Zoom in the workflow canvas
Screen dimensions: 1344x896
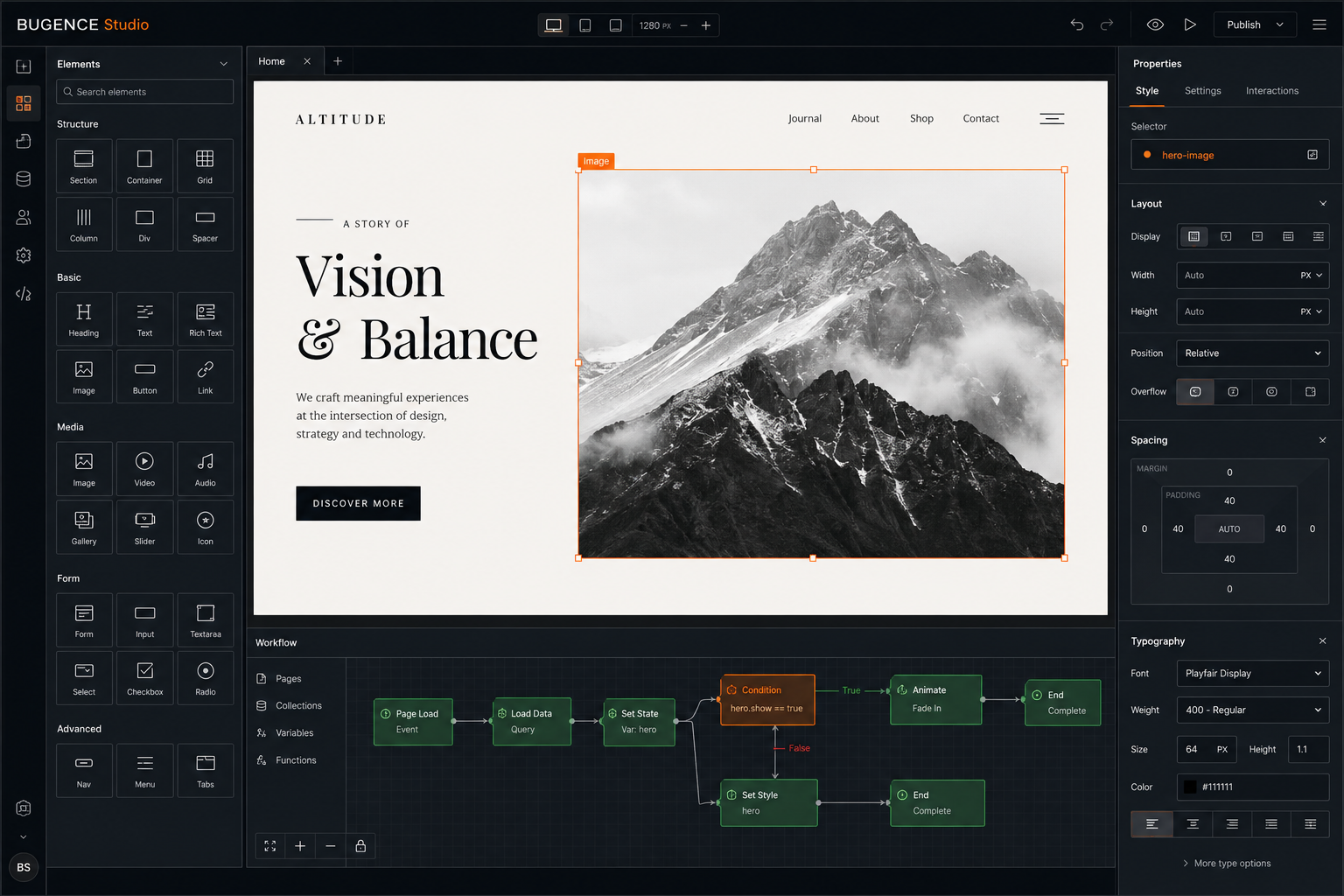pos(300,846)
